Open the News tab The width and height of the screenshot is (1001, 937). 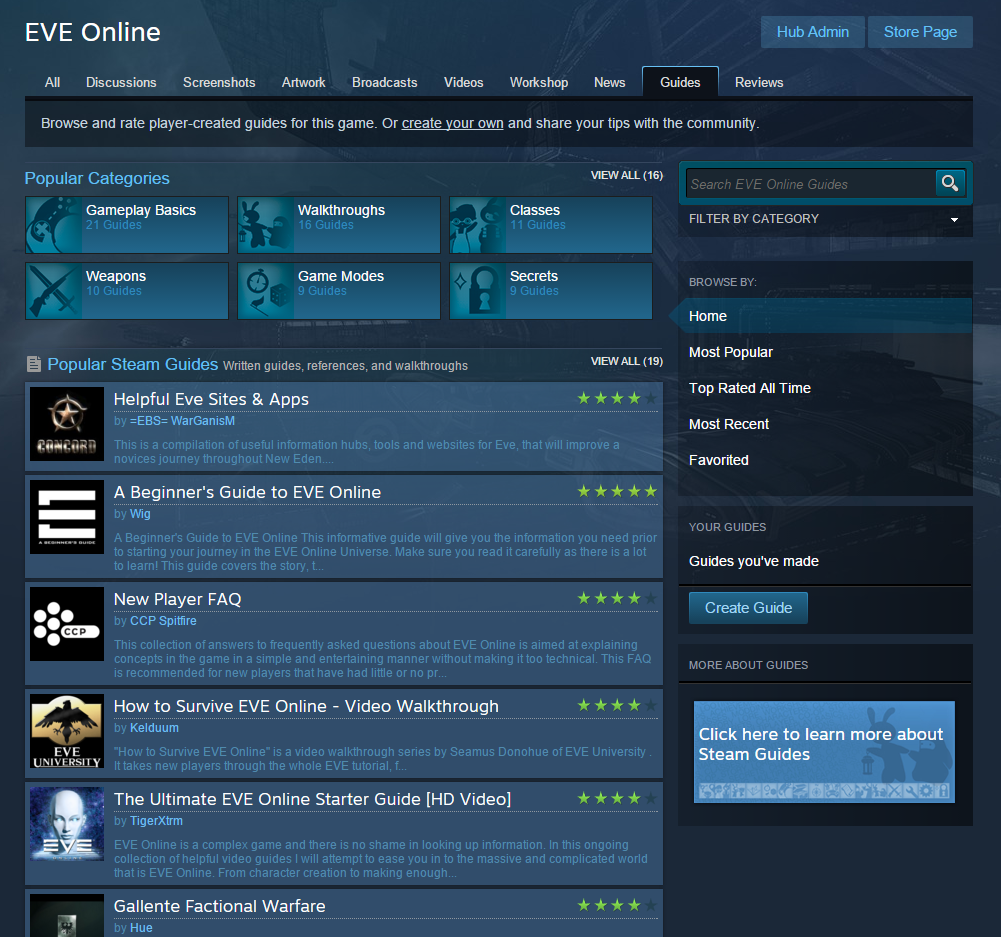coord(610,82)
